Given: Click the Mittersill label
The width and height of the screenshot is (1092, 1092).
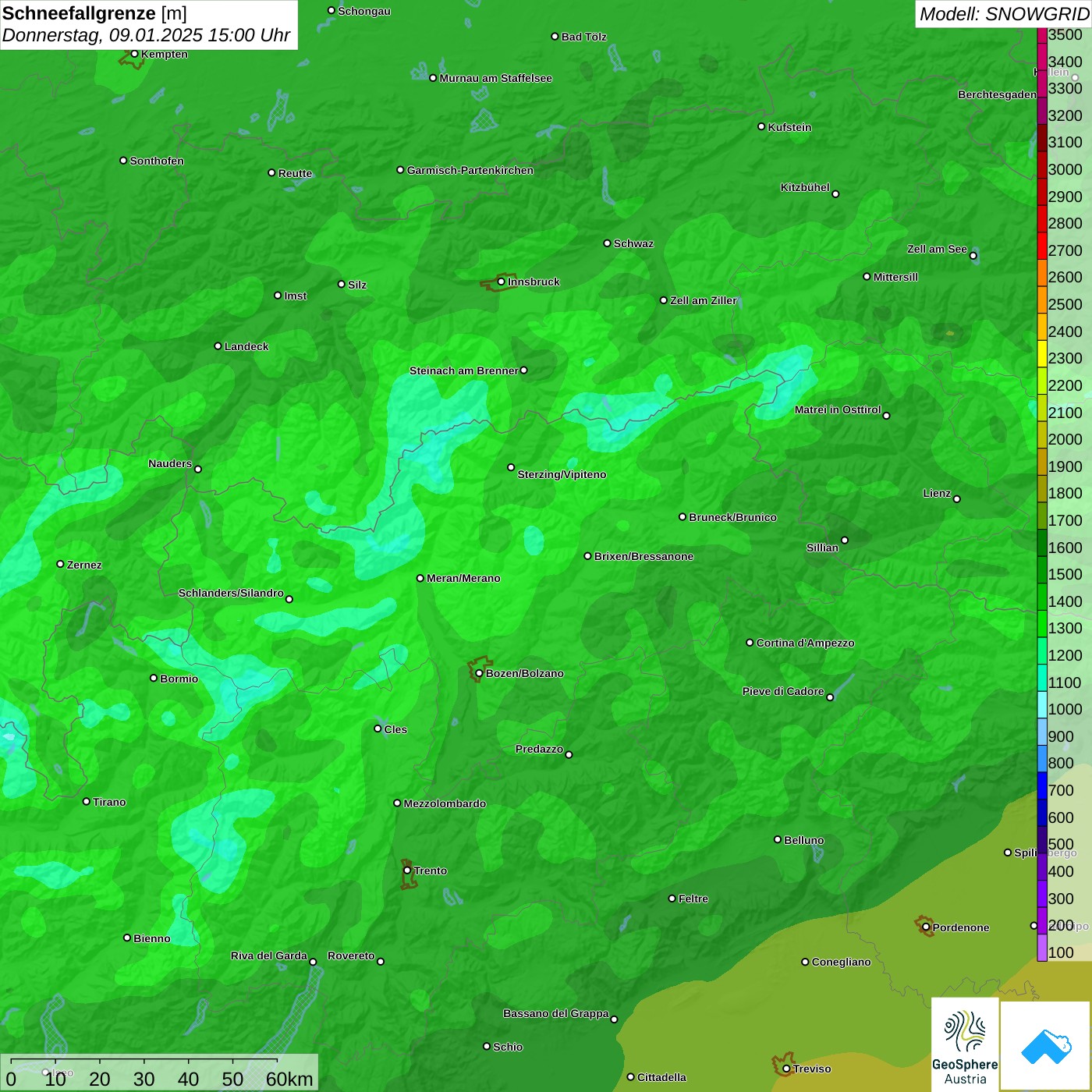Looking at the screenshot, I should (x=895, y=277).
